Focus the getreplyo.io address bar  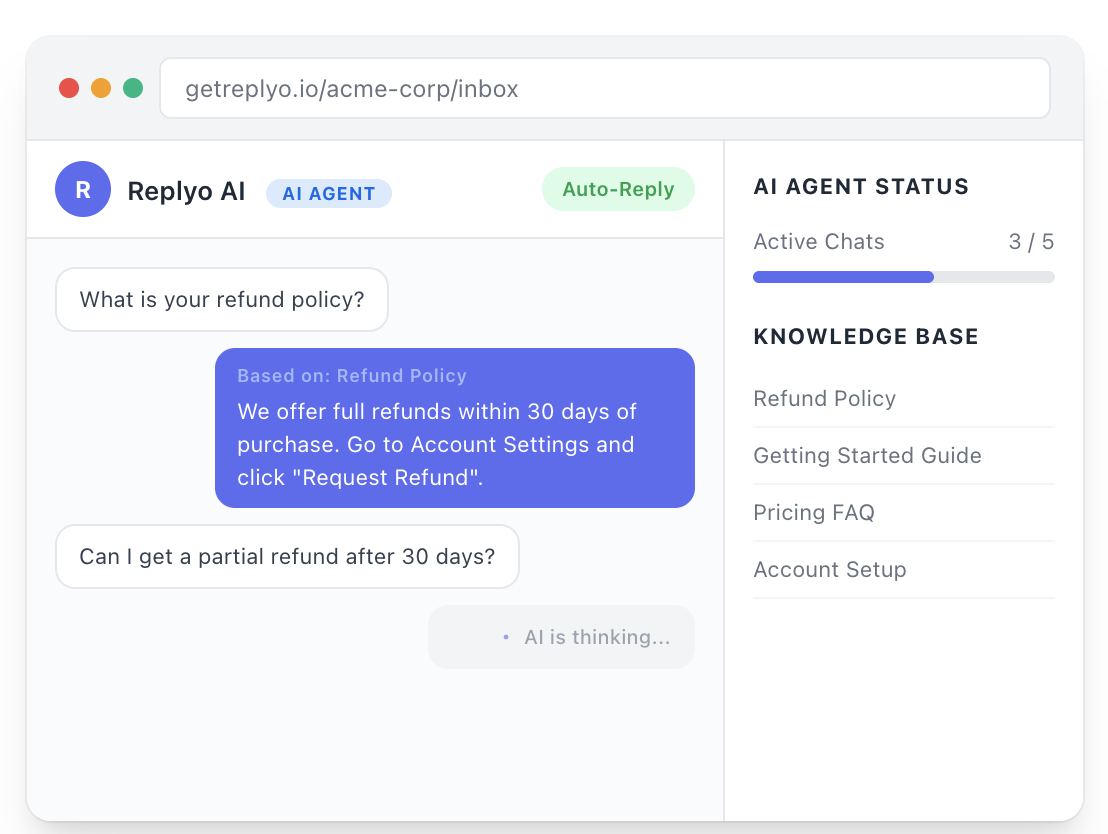pyautogui.click(x=604, y=88)
